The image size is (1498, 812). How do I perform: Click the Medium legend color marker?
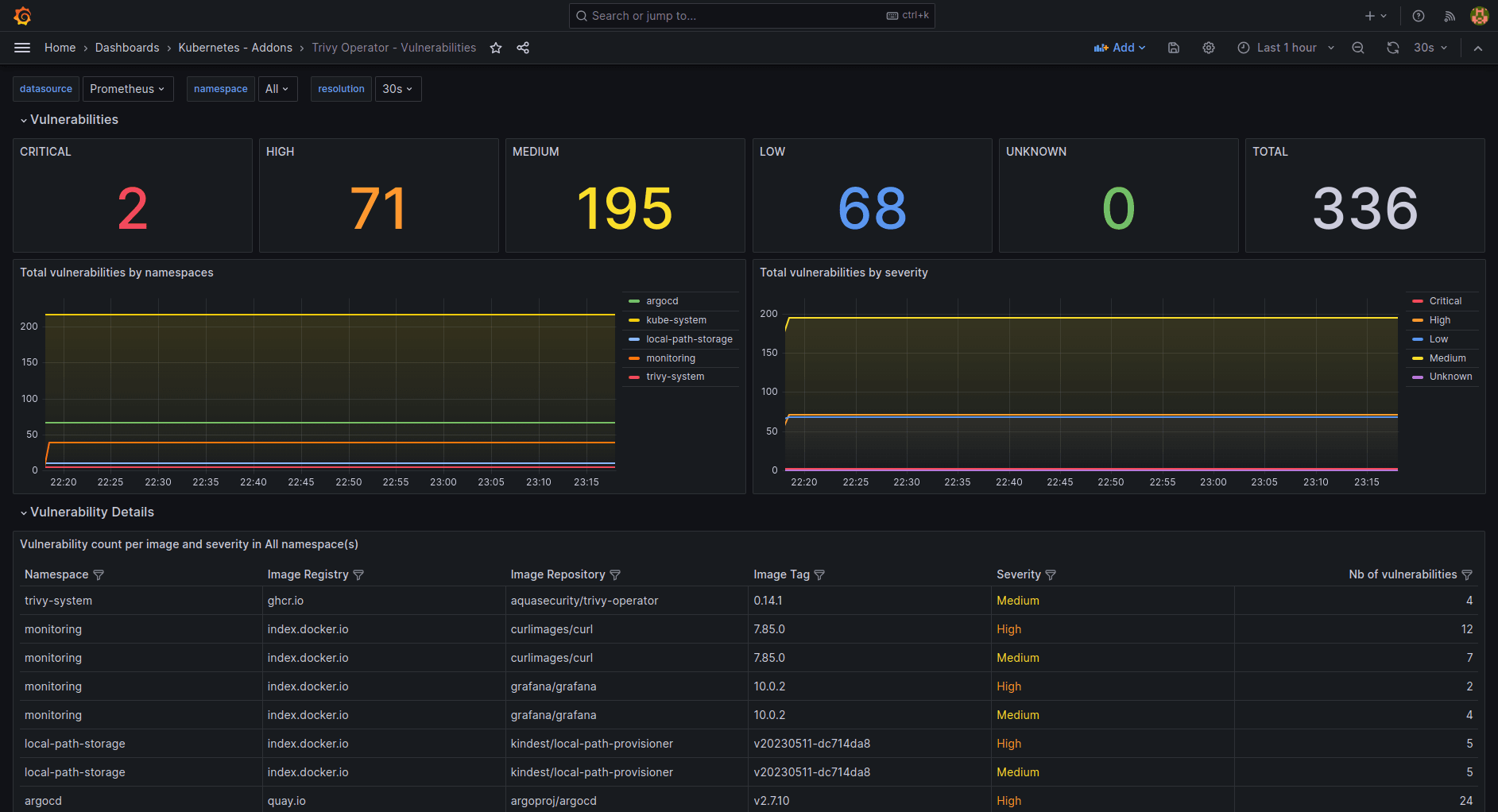tap(1419, 358)
